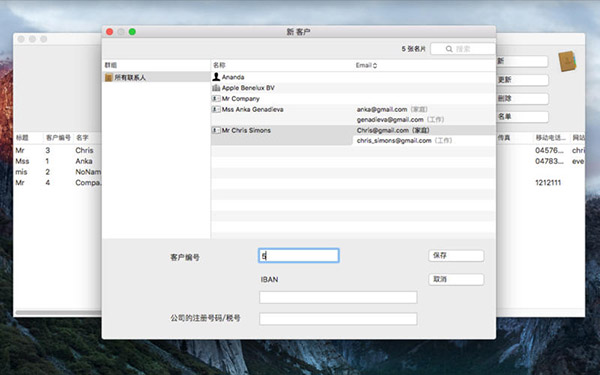Click the 移动电话 column header in back window
Viewport: 600px width, 375px height.
550,138
